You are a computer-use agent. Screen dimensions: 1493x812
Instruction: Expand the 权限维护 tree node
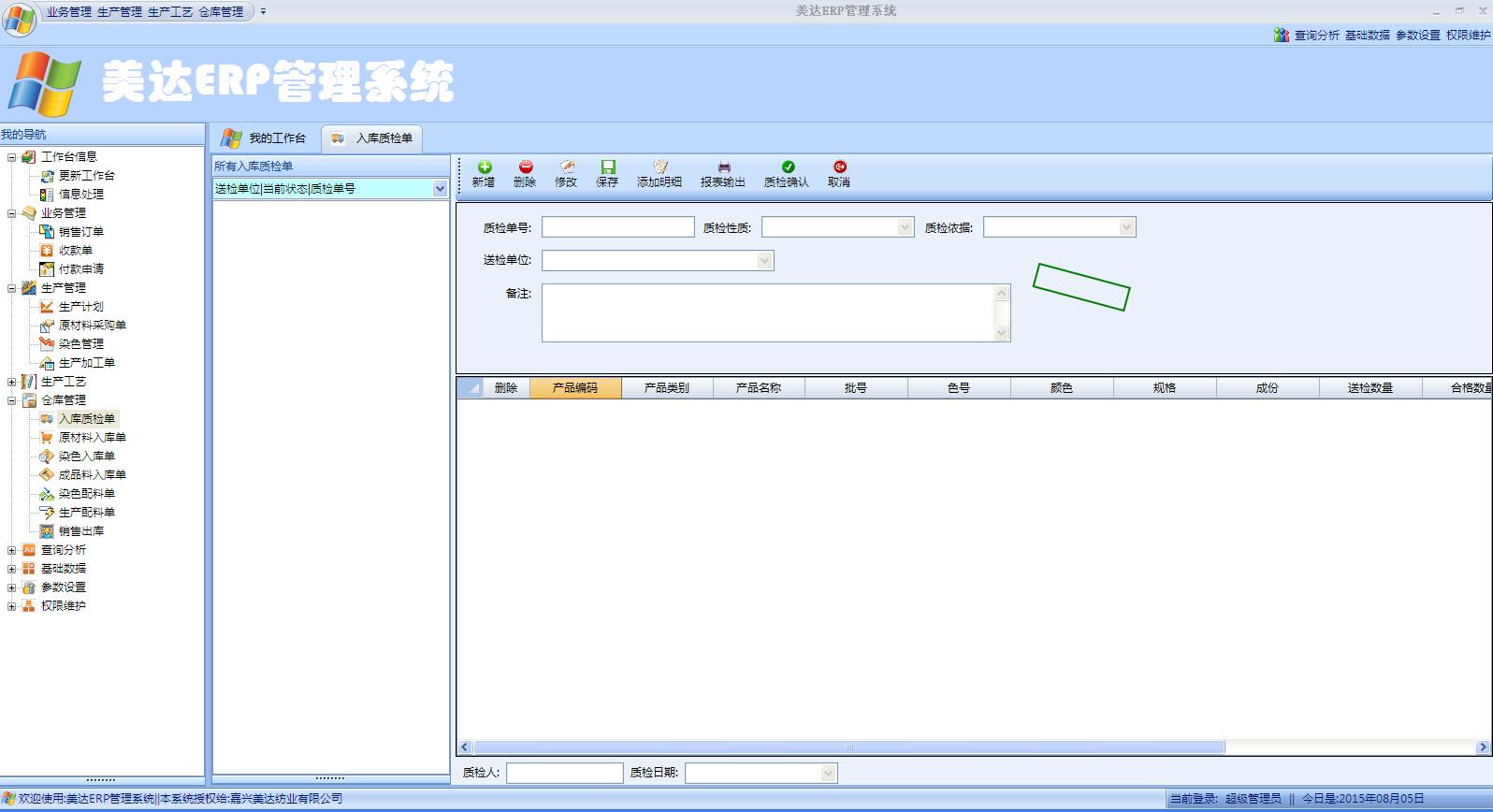pos(11,606)
